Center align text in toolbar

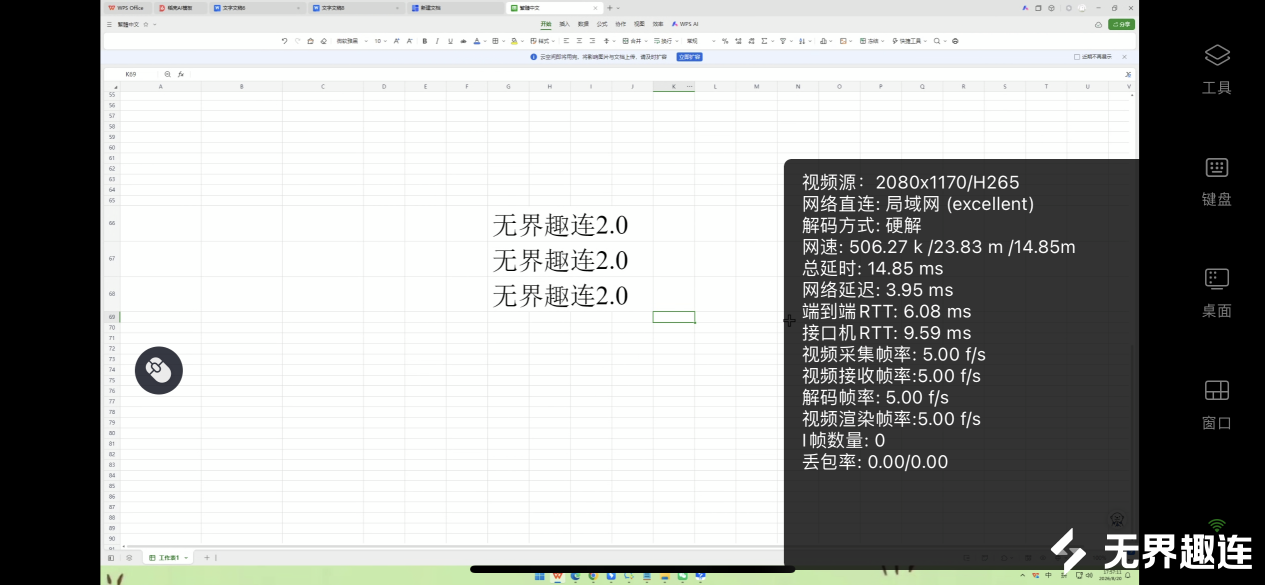point(579,41)
